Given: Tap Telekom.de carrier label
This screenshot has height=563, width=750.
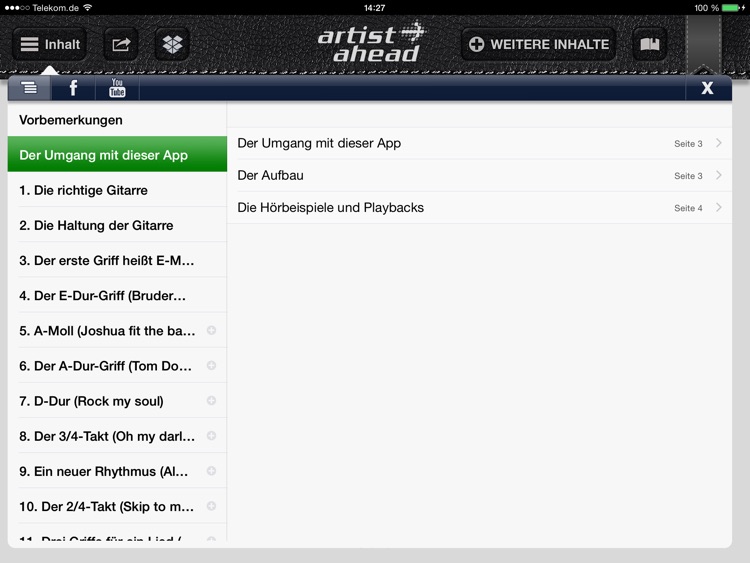Looking at the screenshot, I should 55,8.
